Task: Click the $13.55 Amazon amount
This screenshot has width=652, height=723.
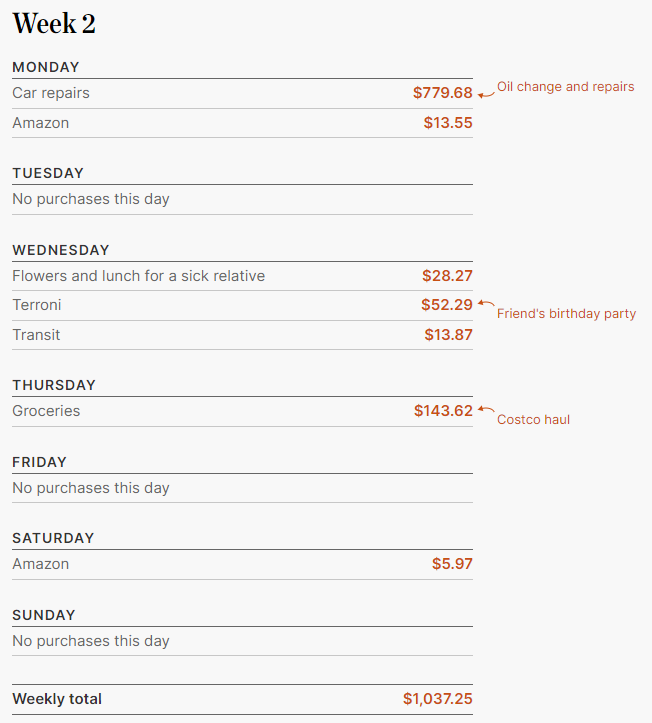Action: point(448,123)
